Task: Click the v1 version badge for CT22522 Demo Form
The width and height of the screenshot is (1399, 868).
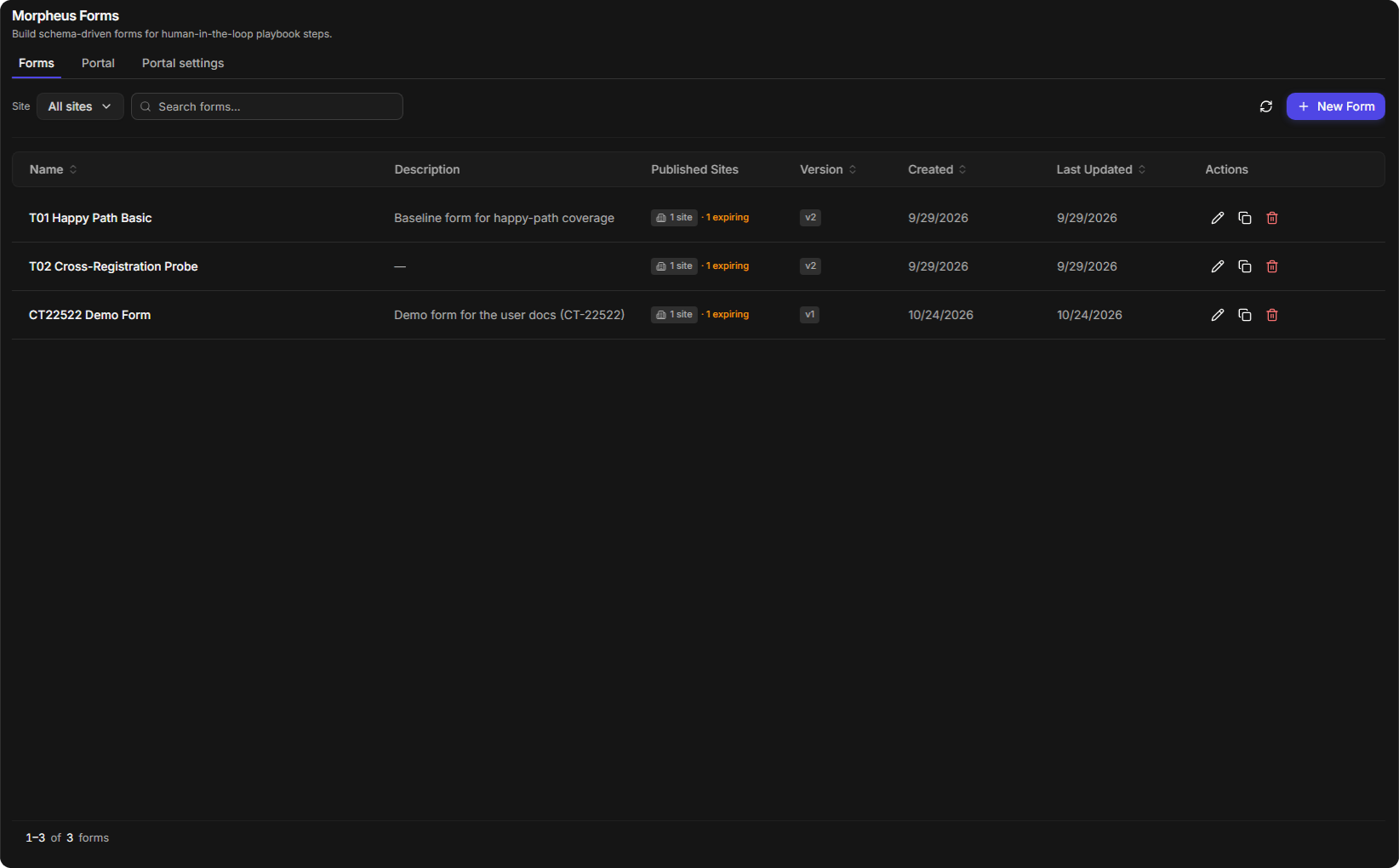Action: 809,315
